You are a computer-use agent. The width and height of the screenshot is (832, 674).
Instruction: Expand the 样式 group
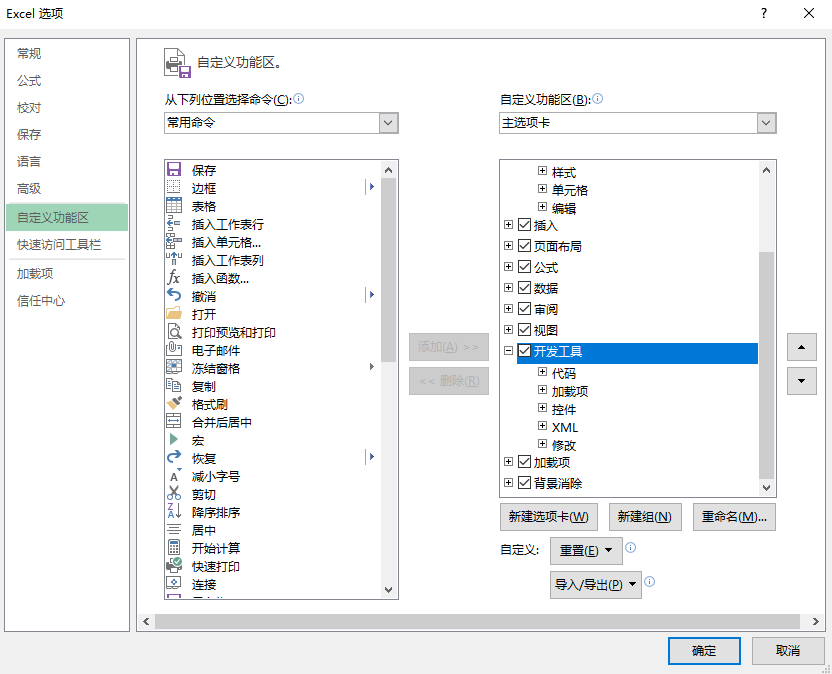click(542, 171)
